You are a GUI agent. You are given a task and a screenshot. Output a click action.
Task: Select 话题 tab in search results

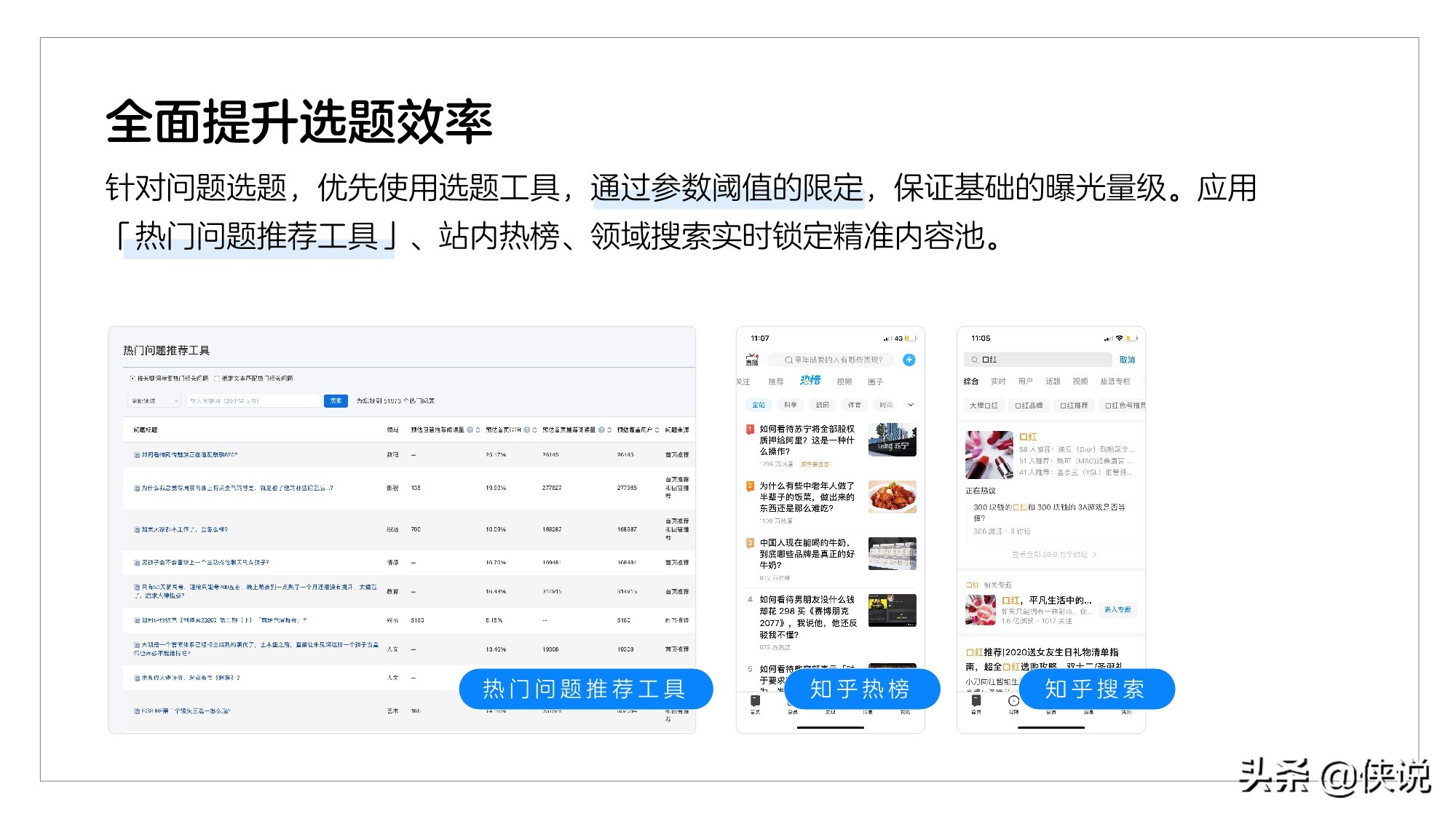pyautogui.click(x=1053, y=381)
